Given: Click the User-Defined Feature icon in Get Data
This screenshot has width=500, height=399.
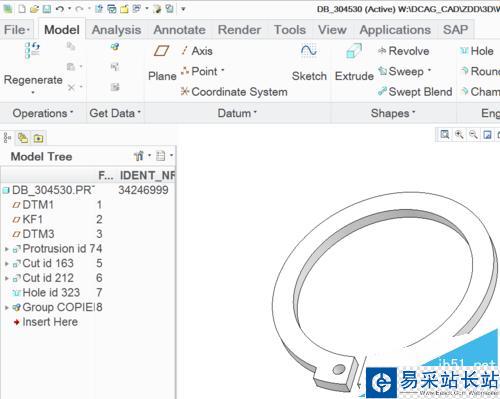Looking at the screenshot, I should tap(115, 47).
